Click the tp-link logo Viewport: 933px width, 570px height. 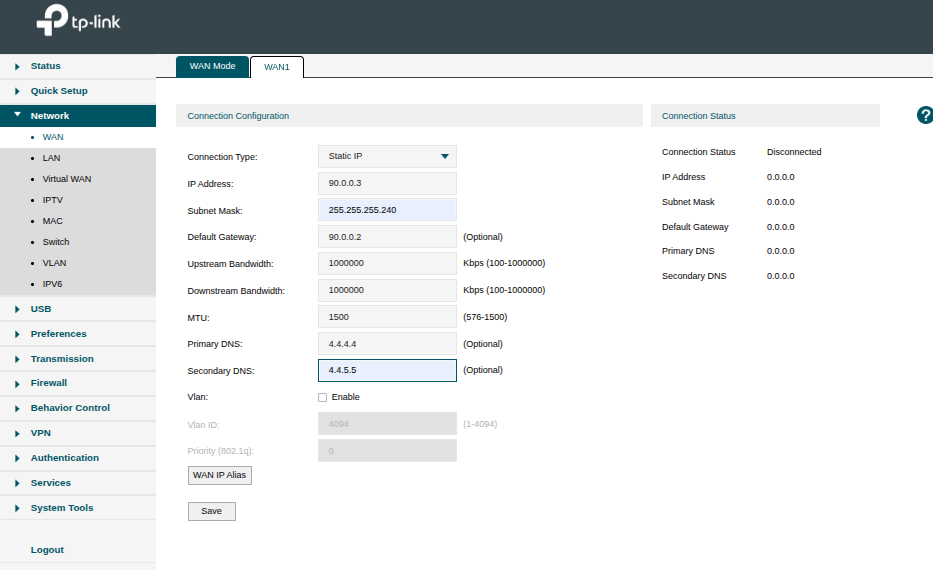click(x=78, y=20)
